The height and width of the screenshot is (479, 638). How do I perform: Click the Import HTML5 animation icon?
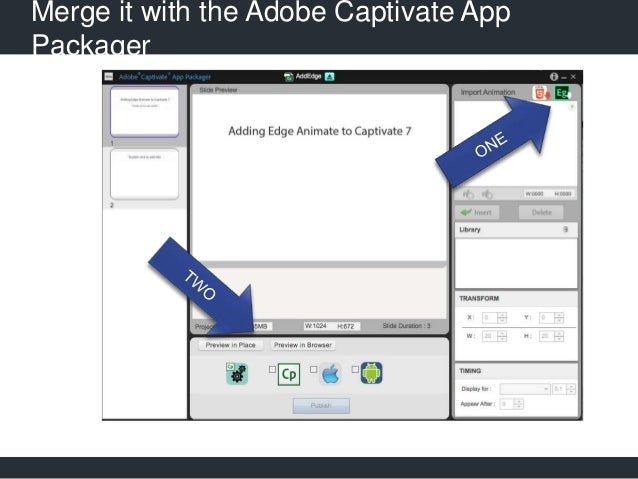[540, 93]
